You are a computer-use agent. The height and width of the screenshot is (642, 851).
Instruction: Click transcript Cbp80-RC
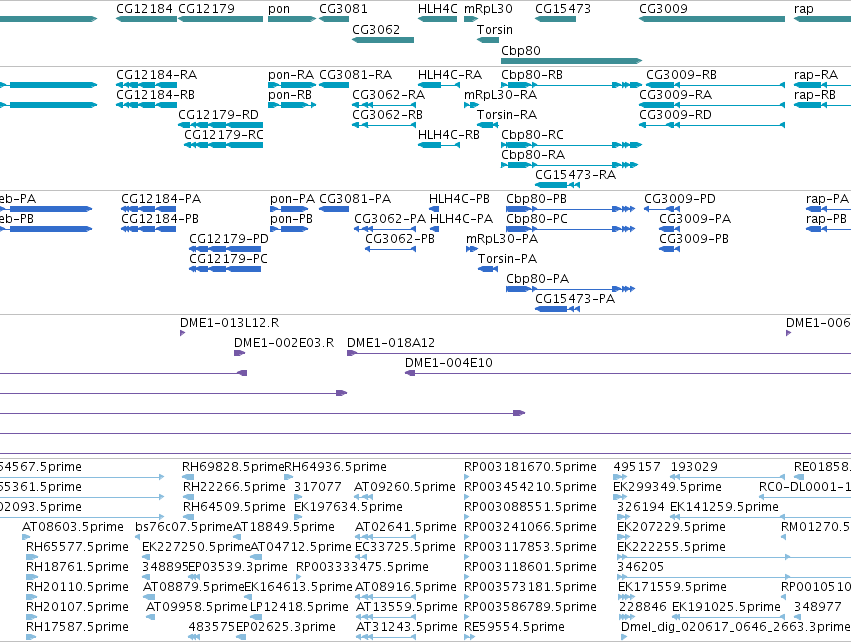click(x=532, y=135)
